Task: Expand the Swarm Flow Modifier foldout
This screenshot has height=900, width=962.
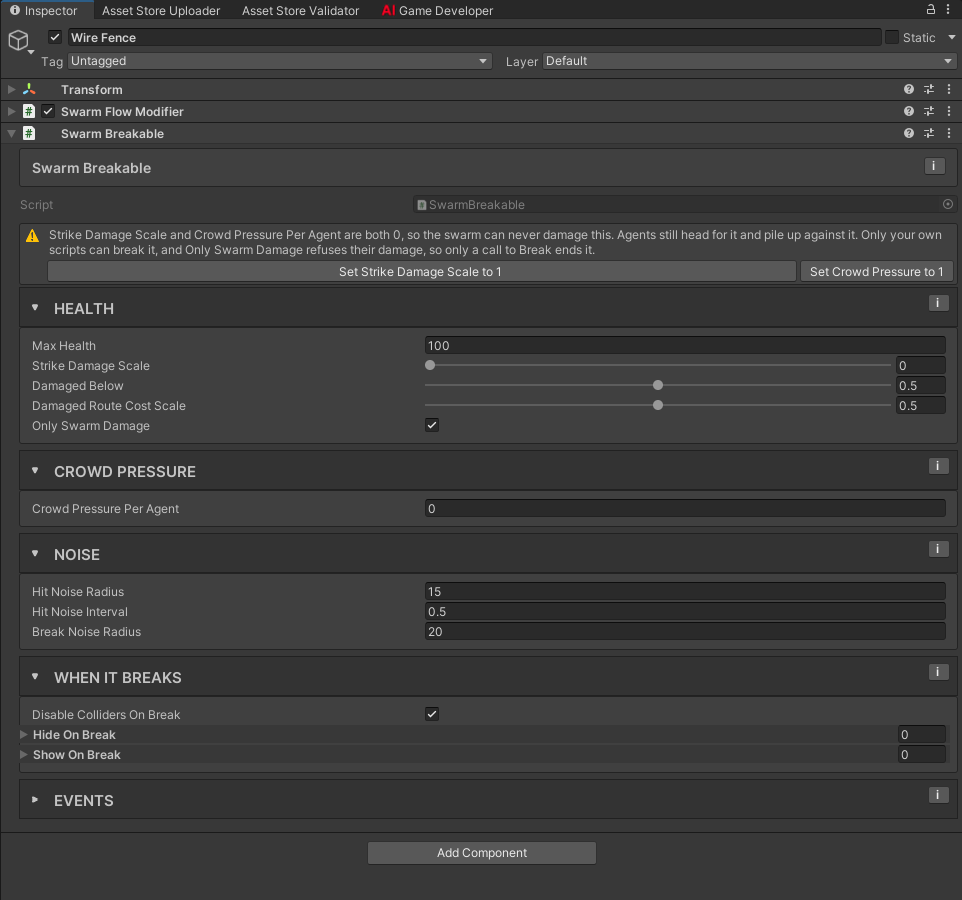Action: coord(11,111)
